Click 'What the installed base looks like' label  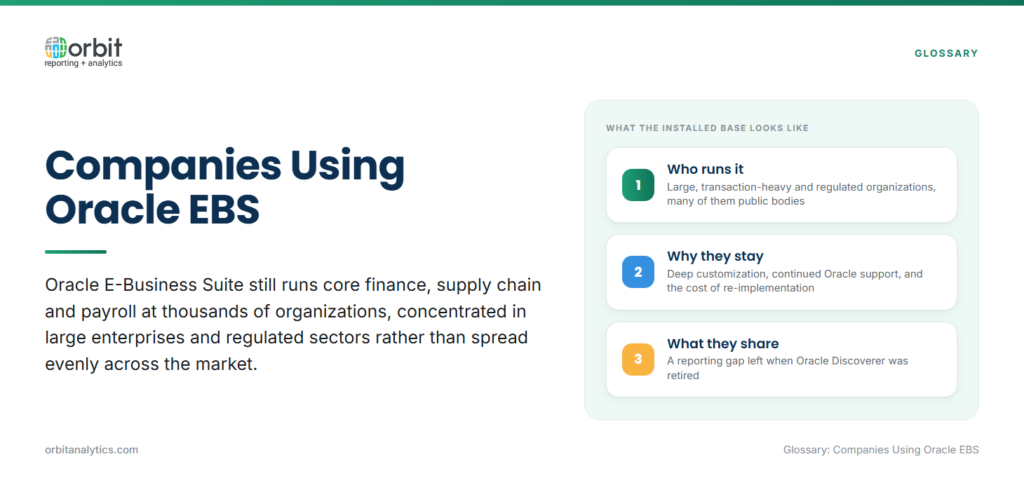[x=707, y=128]
